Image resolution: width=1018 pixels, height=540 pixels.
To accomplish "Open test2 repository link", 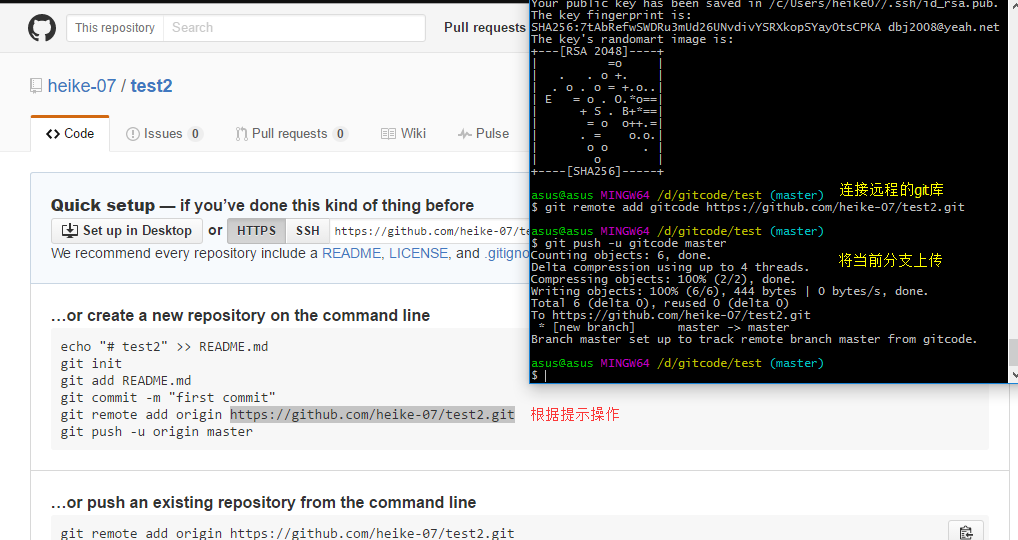I will [151, 86].
